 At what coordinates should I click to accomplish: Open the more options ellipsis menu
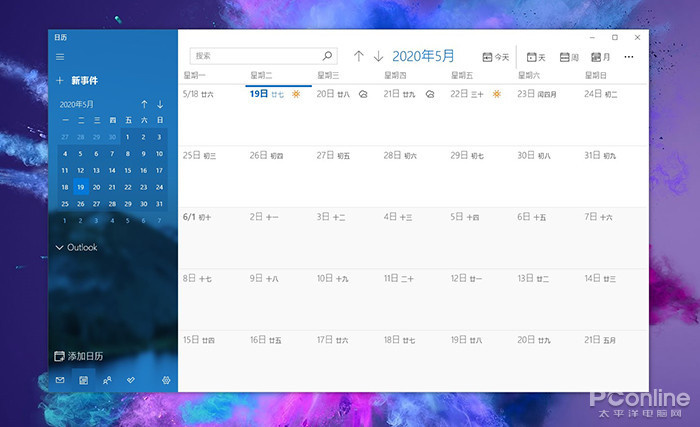coord(629,57)
